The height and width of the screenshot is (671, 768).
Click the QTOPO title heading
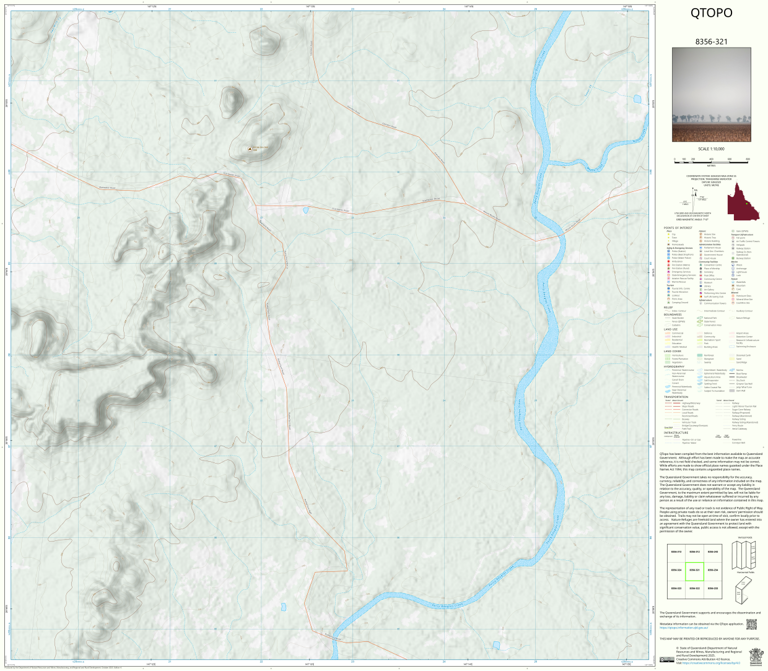click(x=711, y=13)
